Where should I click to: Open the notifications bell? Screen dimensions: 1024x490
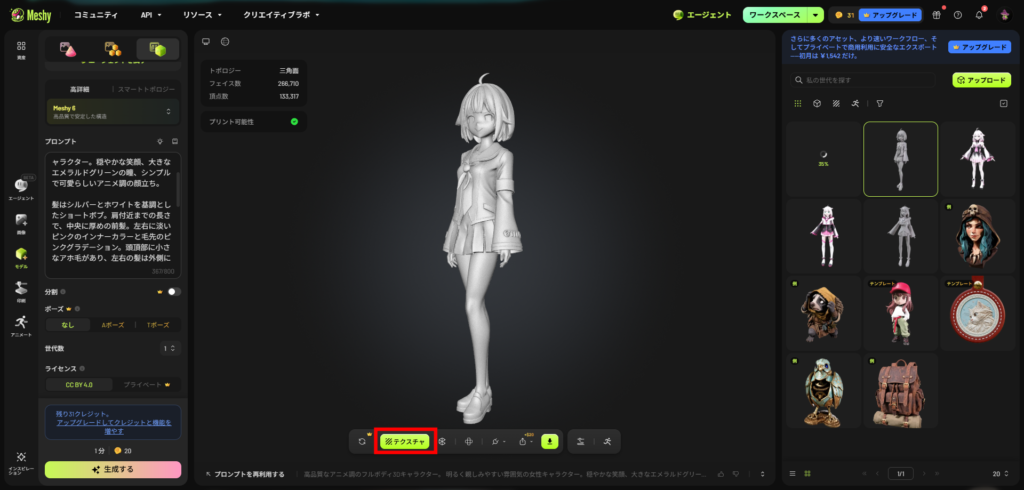[x=979, y=15]
